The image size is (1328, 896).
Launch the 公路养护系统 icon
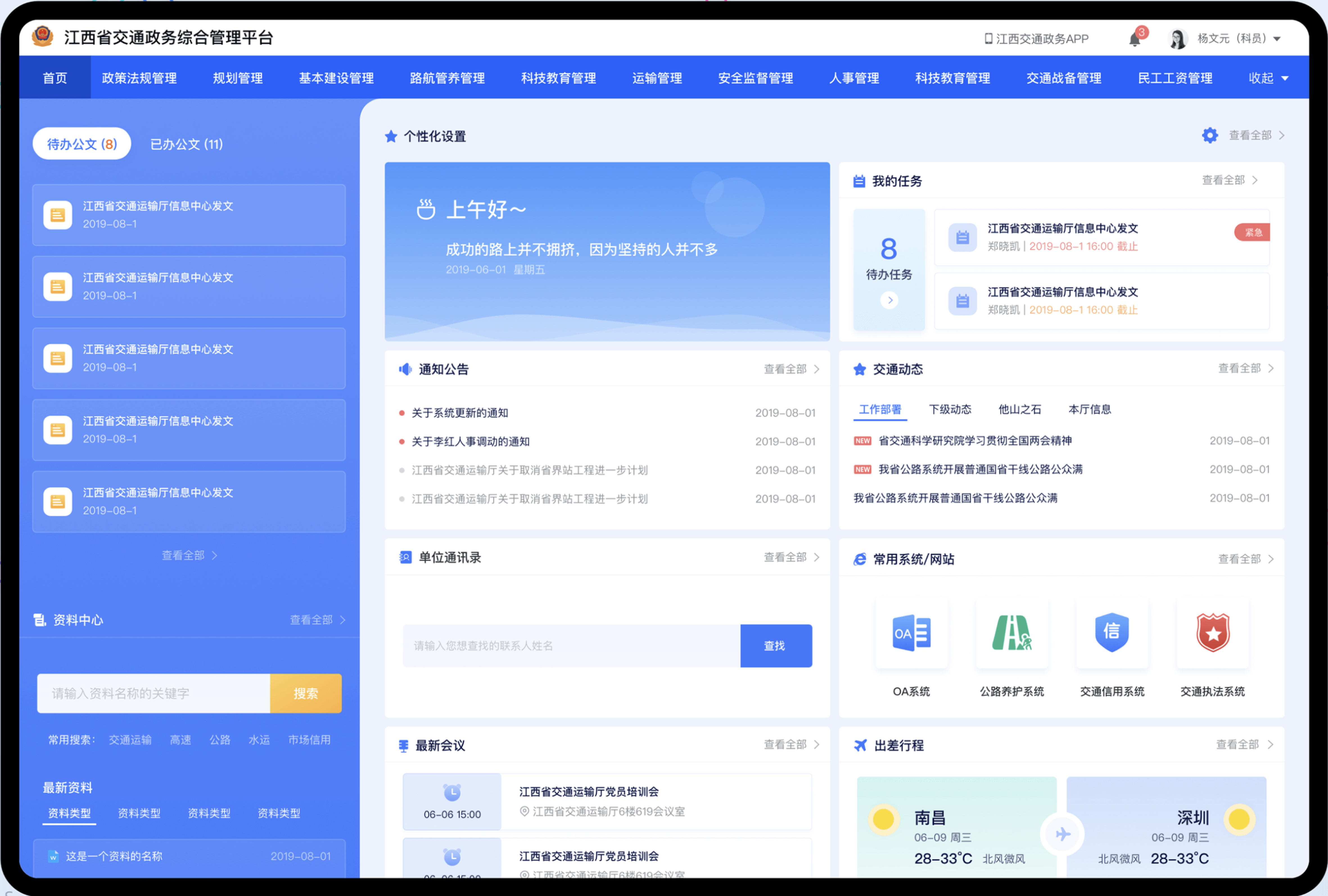pyautogui.click(x=1011, y=633)
